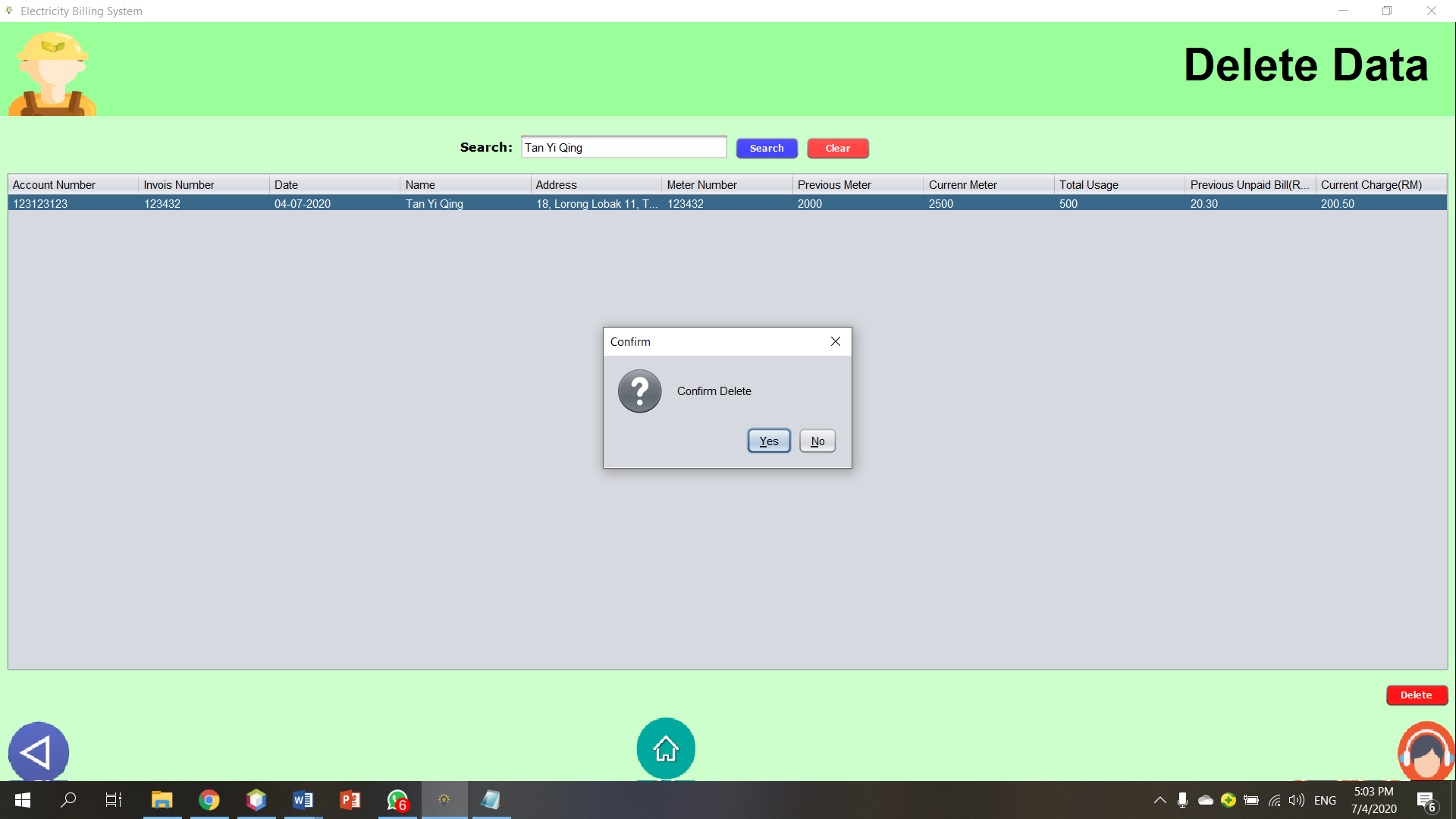Image resolution: width=1456 pixels, height=819 pixels.
Task: Click the red Delete button
Action: 1416,695
